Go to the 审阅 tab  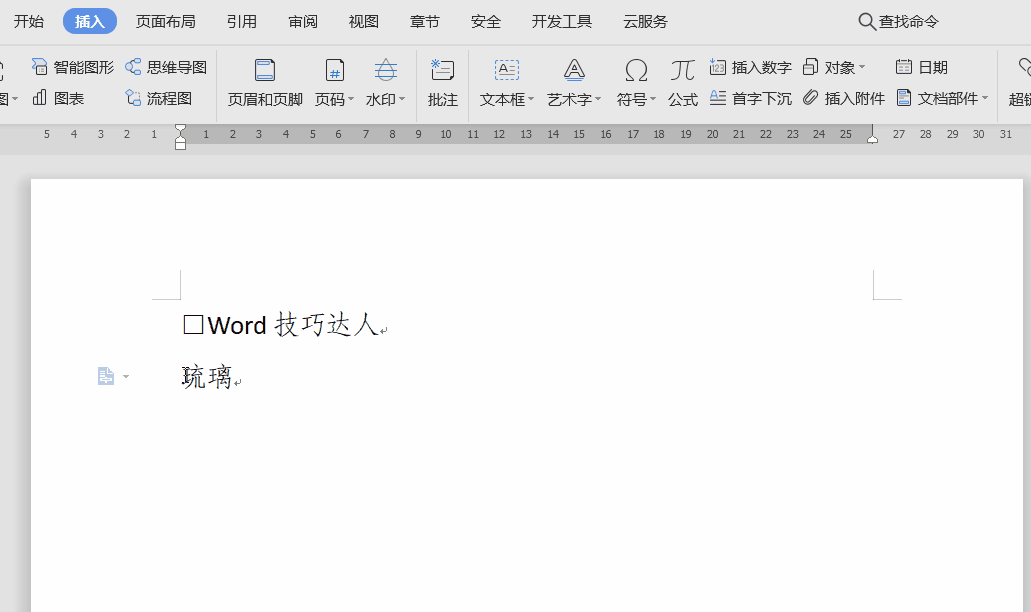pyautogui.click(x=303, y=22)
